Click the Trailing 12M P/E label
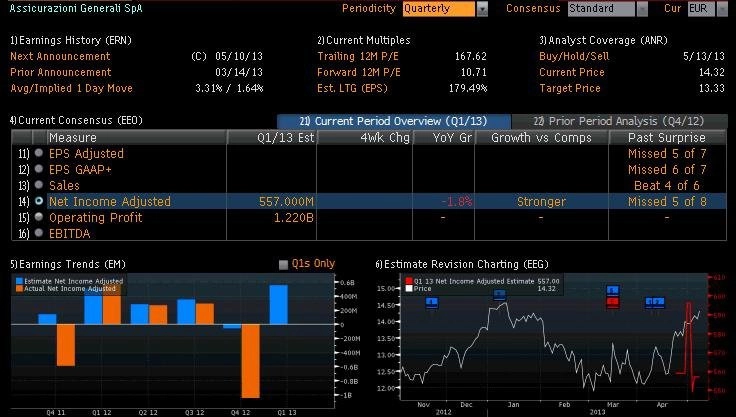 click(x=358, y=56)
